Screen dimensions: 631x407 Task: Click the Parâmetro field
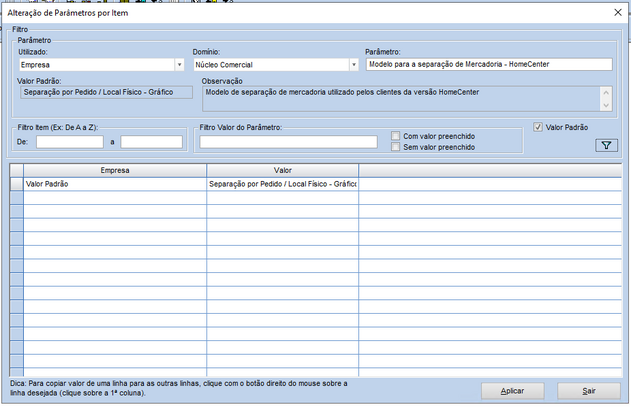[x=488, y=65]
